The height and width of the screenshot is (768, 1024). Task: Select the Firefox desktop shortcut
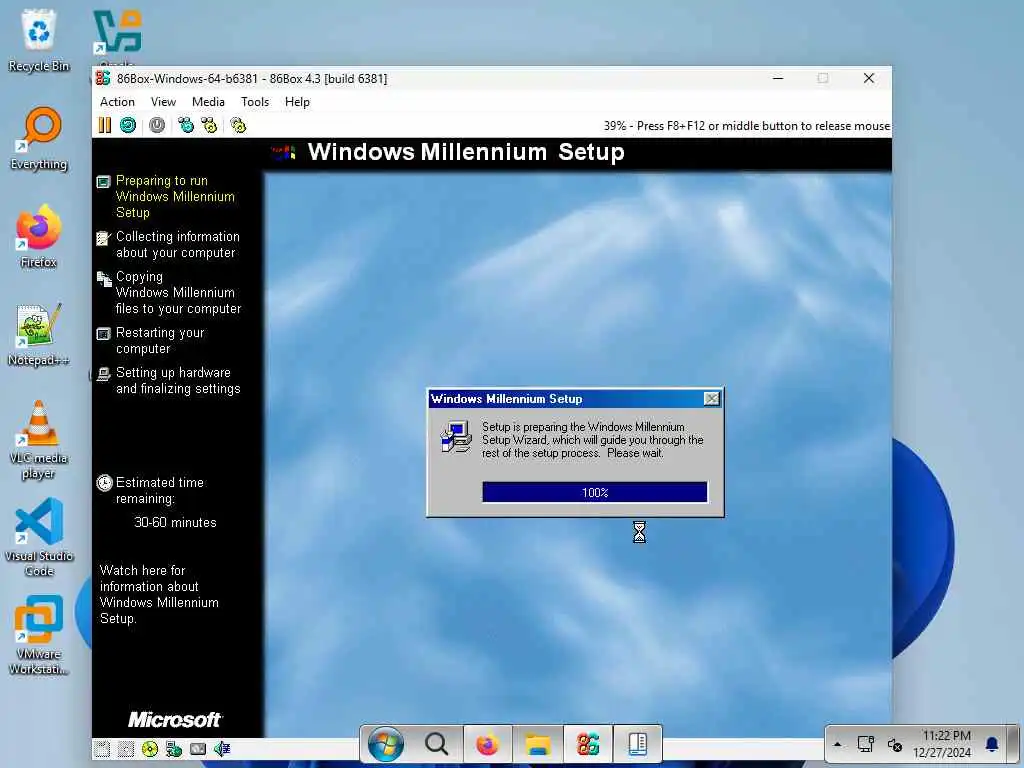pyautogui.click(x=39, y=236)
